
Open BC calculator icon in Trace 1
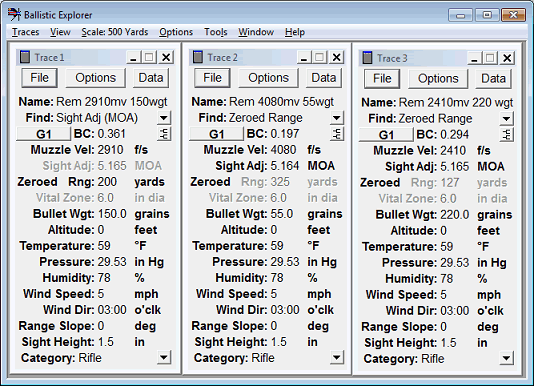coord(164,134)
